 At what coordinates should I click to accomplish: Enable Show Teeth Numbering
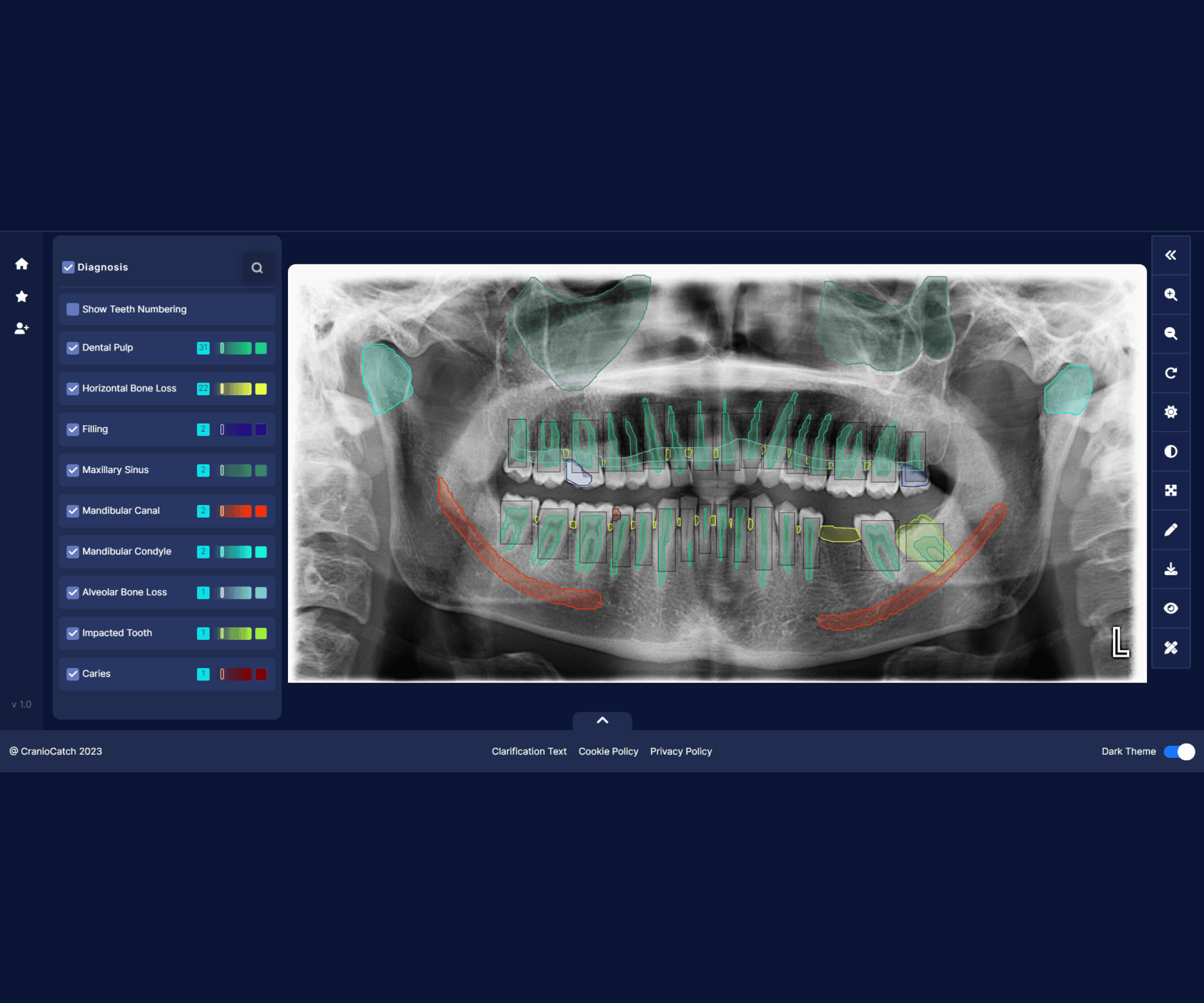[x=73, y=309]
